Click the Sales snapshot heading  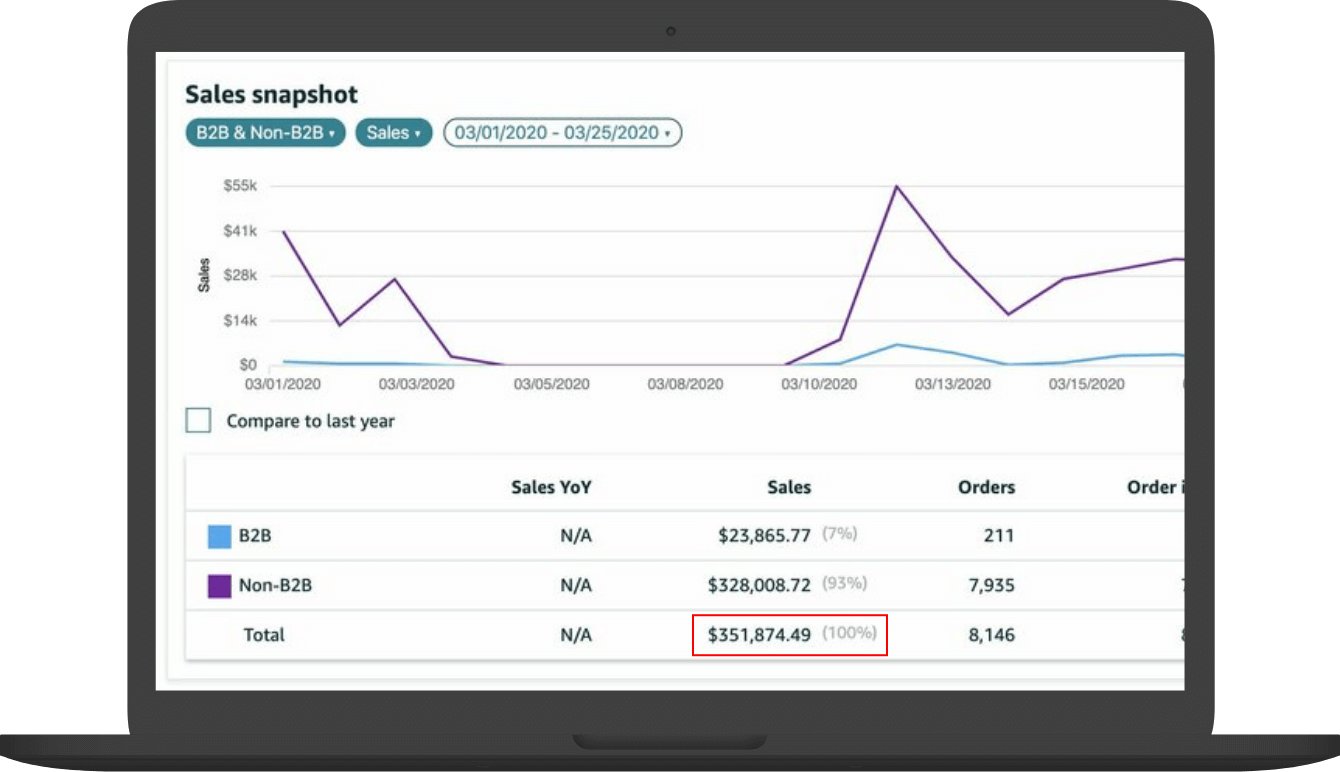coord(271,95)
